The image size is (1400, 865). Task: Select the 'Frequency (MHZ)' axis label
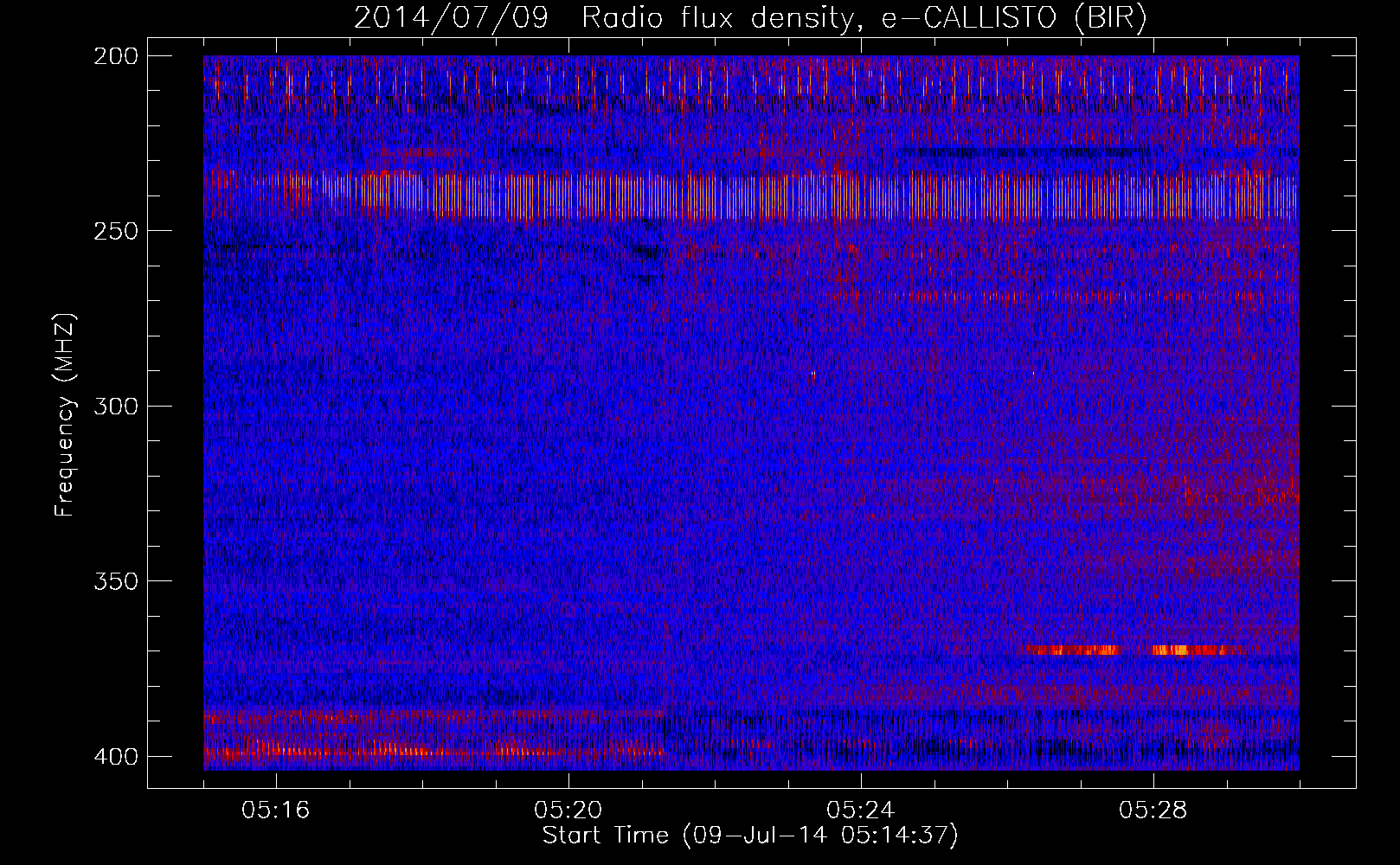65,414
